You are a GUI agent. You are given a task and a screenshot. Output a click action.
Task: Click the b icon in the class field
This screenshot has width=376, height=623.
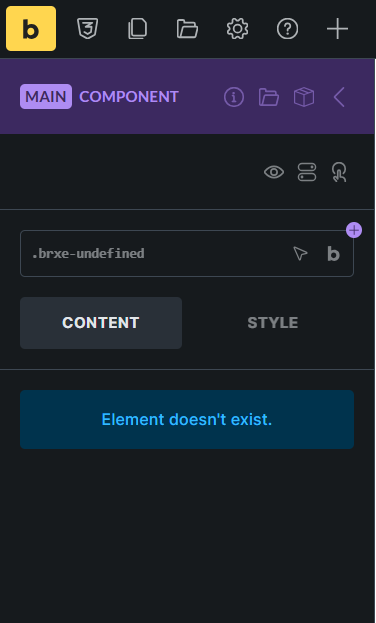333,253
